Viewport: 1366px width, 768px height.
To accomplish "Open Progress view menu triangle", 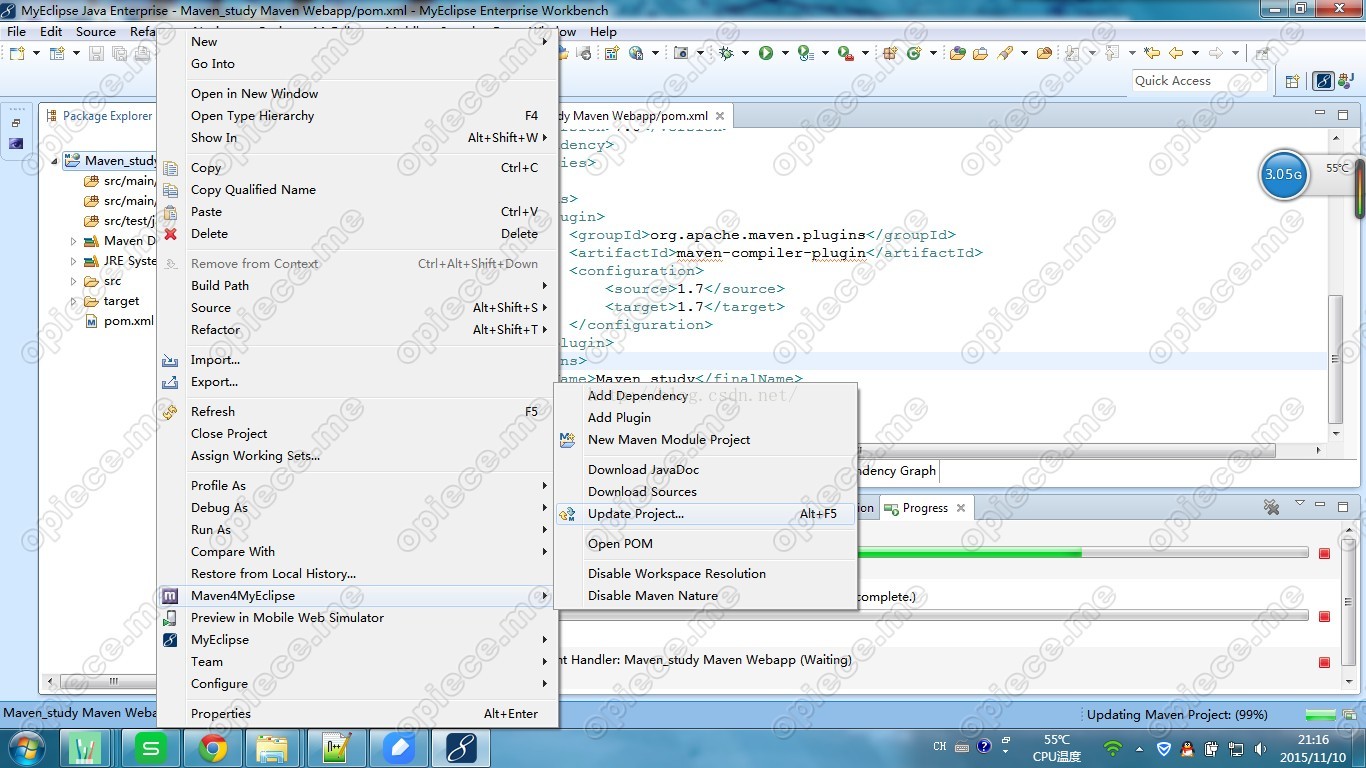I will [x=1299, y=503].
